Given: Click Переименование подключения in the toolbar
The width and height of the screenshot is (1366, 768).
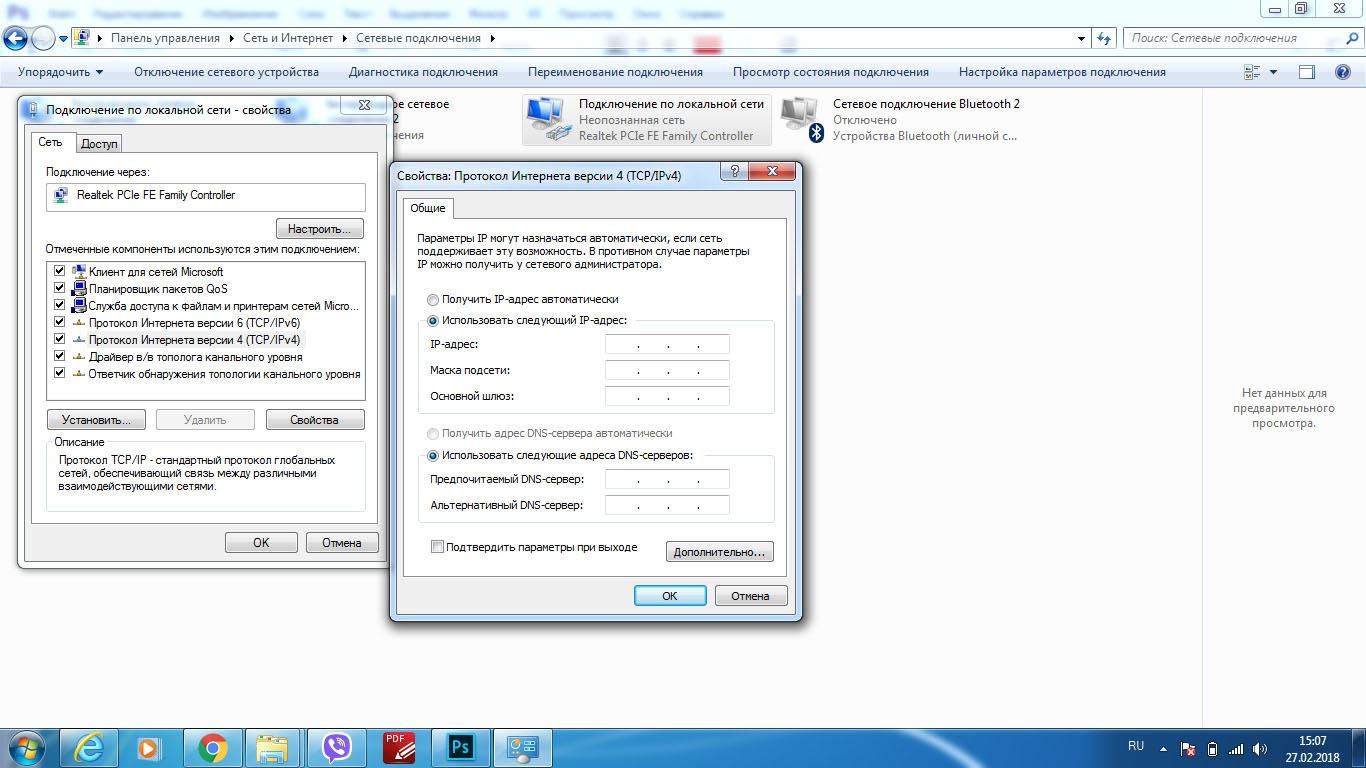Looking at the screenshot, I should [615, 72].
